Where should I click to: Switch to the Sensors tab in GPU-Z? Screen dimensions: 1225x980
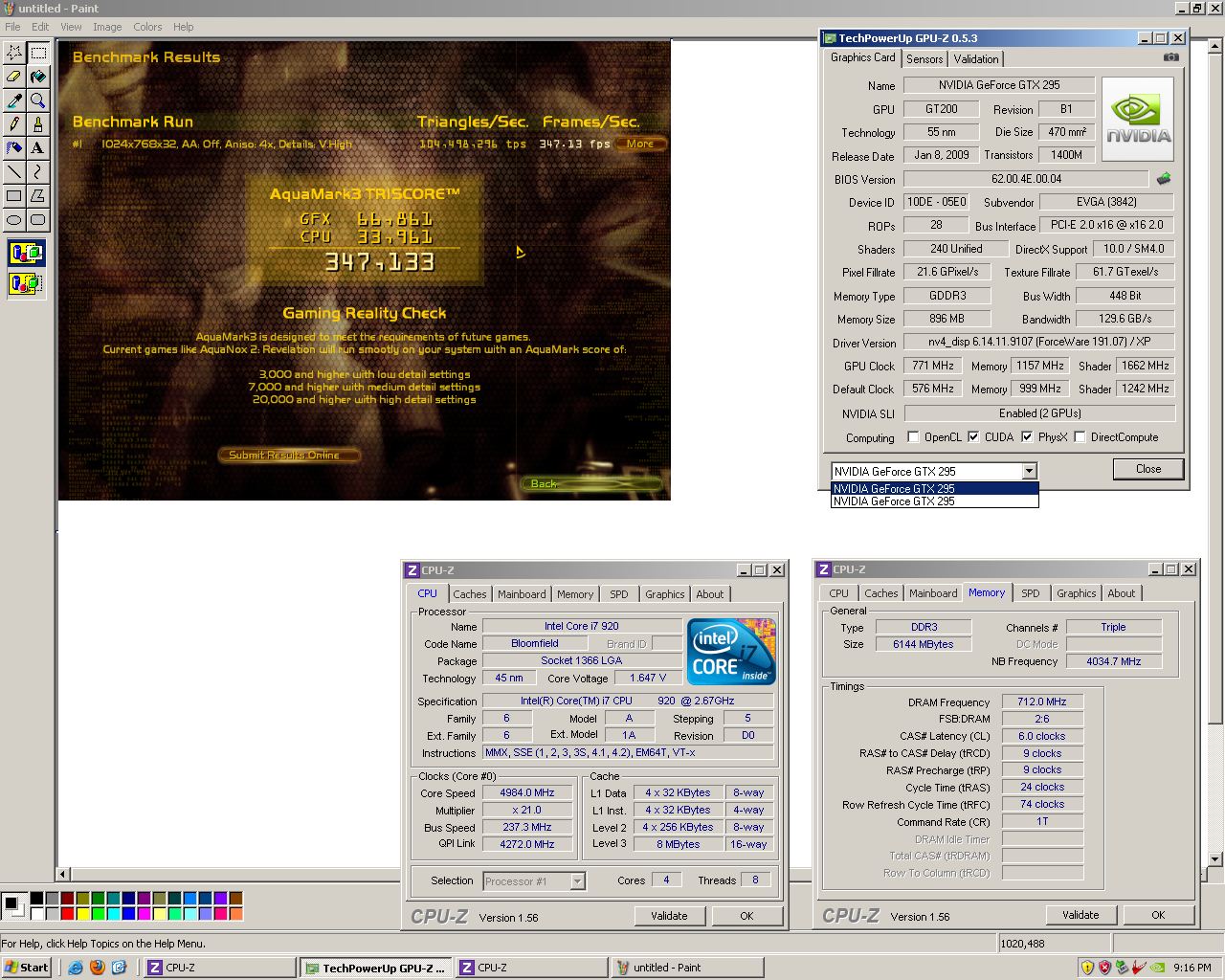click(924, 59)
